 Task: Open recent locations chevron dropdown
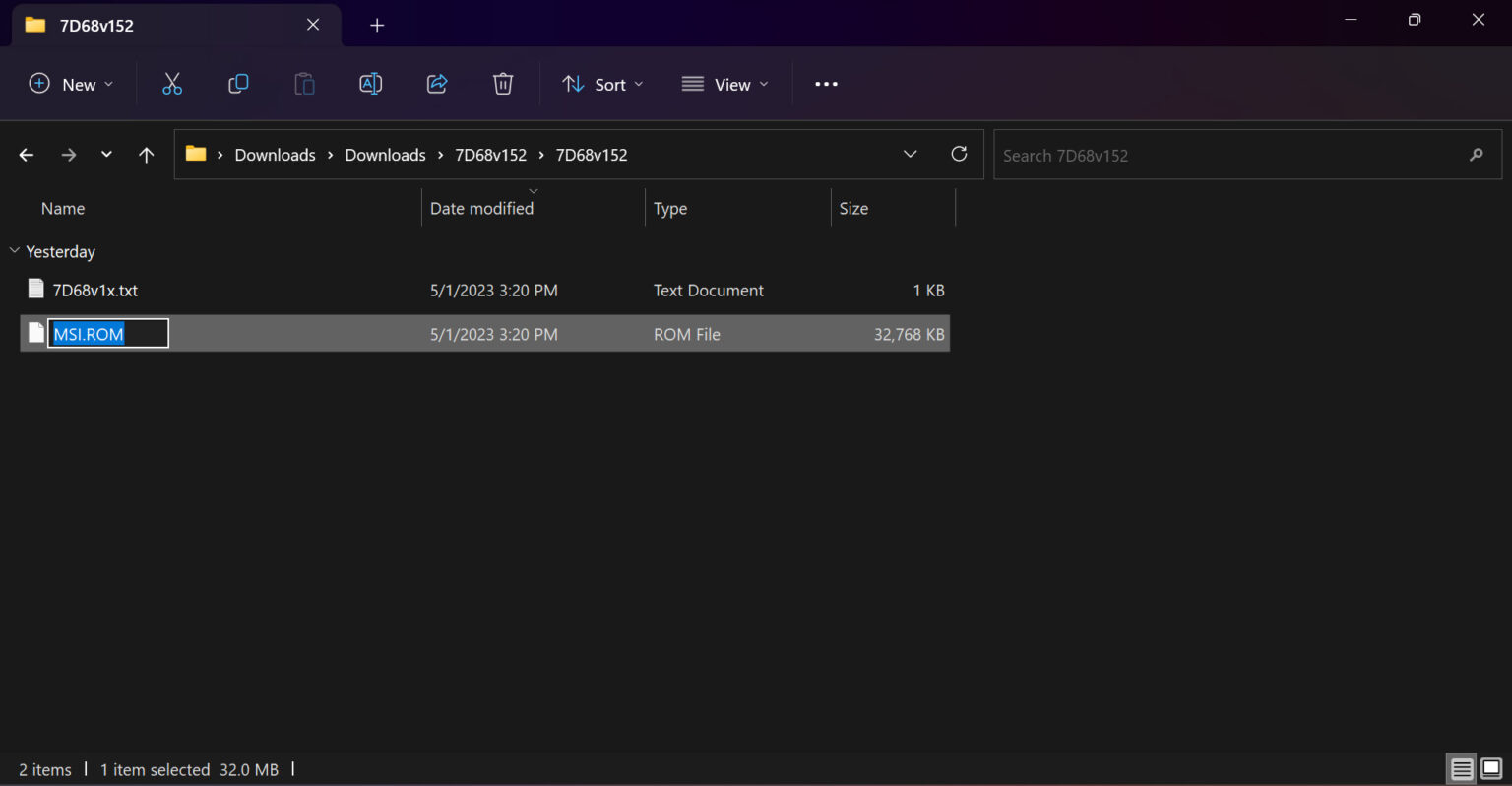pos(106,155)
